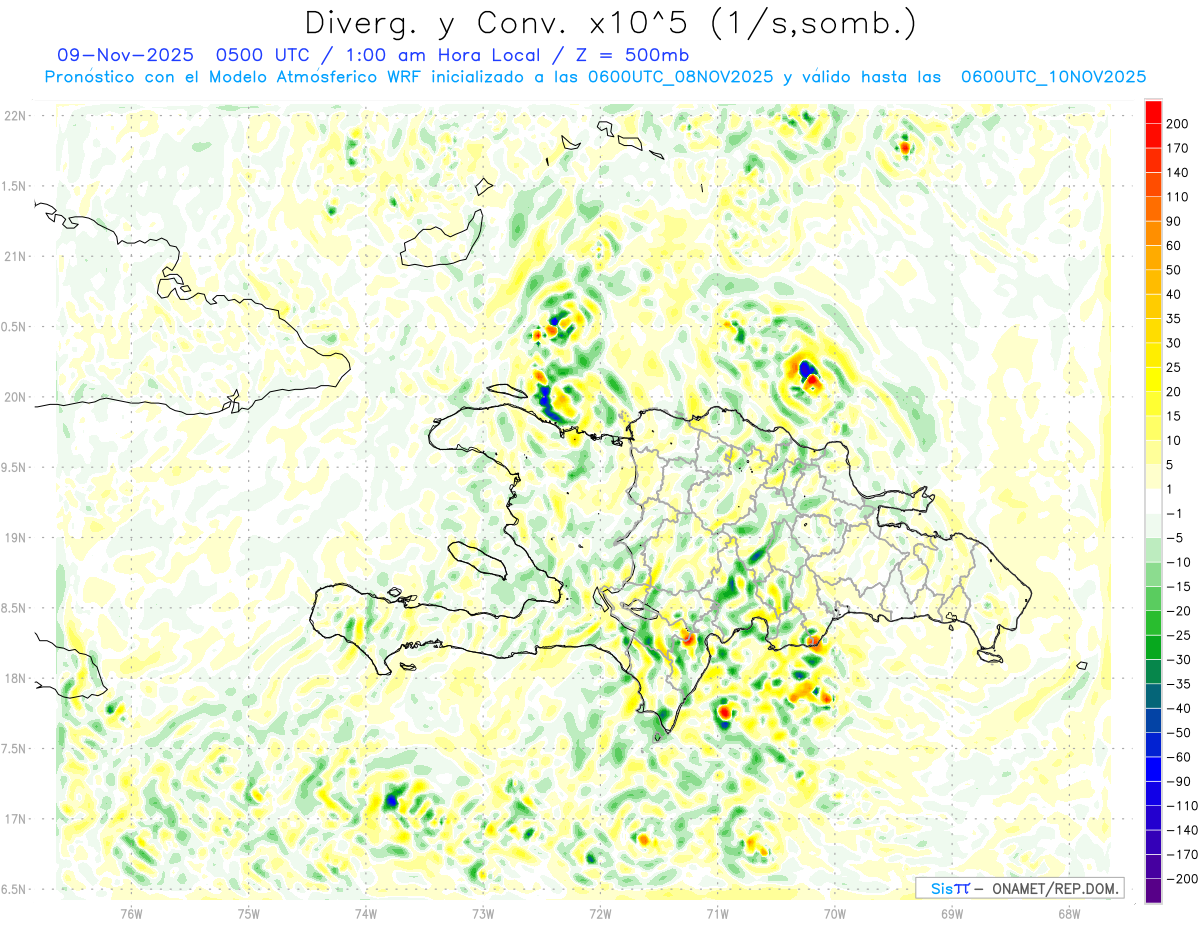This screenshot has width=1200, height=927.
Task: Click the longitude label '68W'
Action: [1069, 913]
